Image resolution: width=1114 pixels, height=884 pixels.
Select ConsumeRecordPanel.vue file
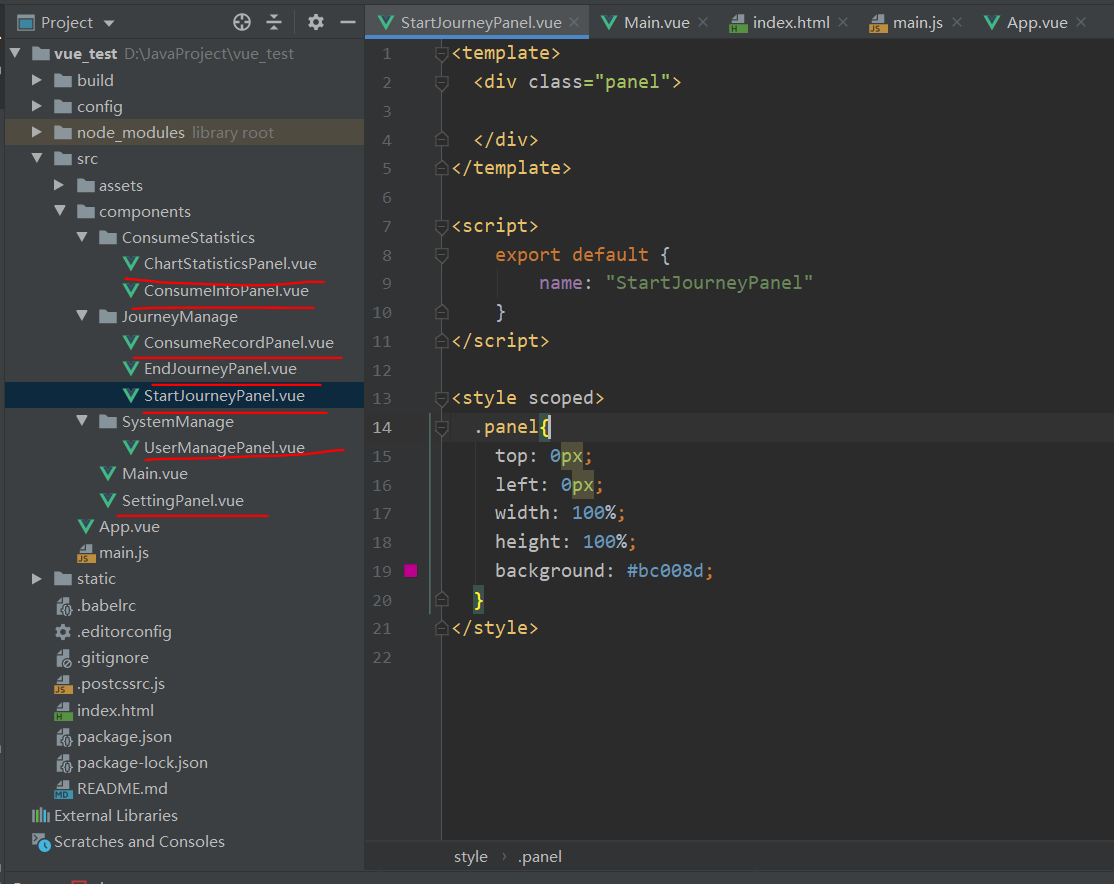tap(239, 343)
